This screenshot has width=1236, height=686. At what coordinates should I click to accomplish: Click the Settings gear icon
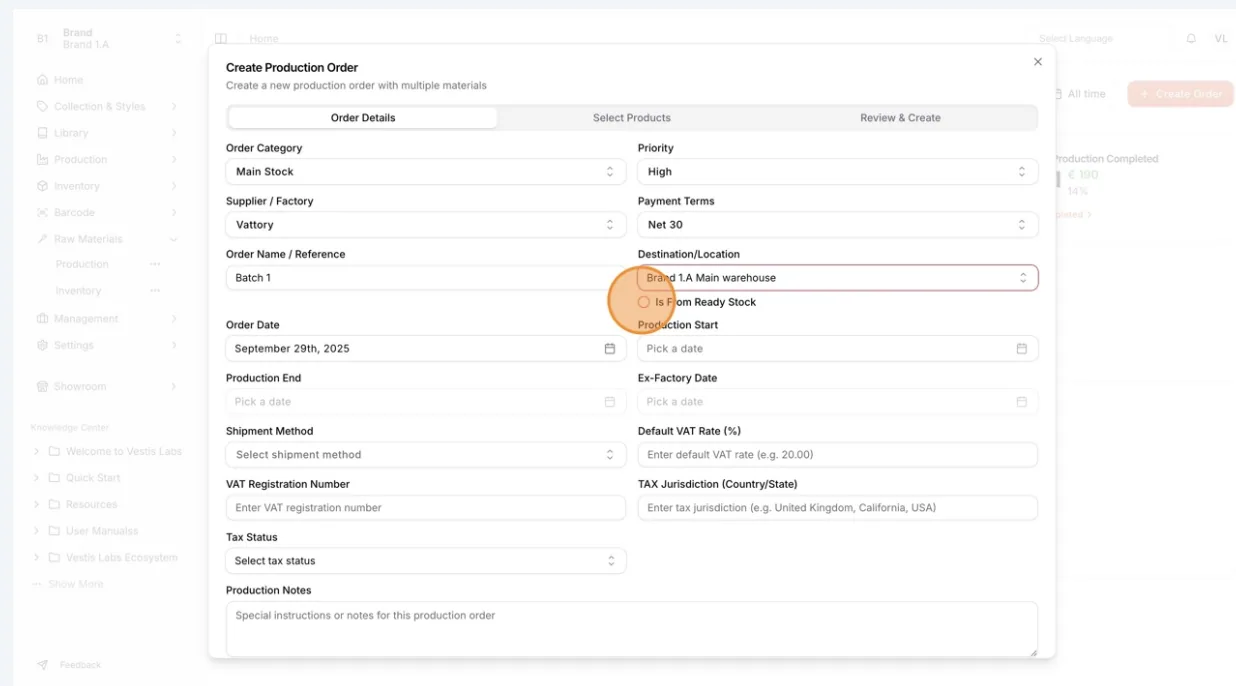click(x=42, y=345)
